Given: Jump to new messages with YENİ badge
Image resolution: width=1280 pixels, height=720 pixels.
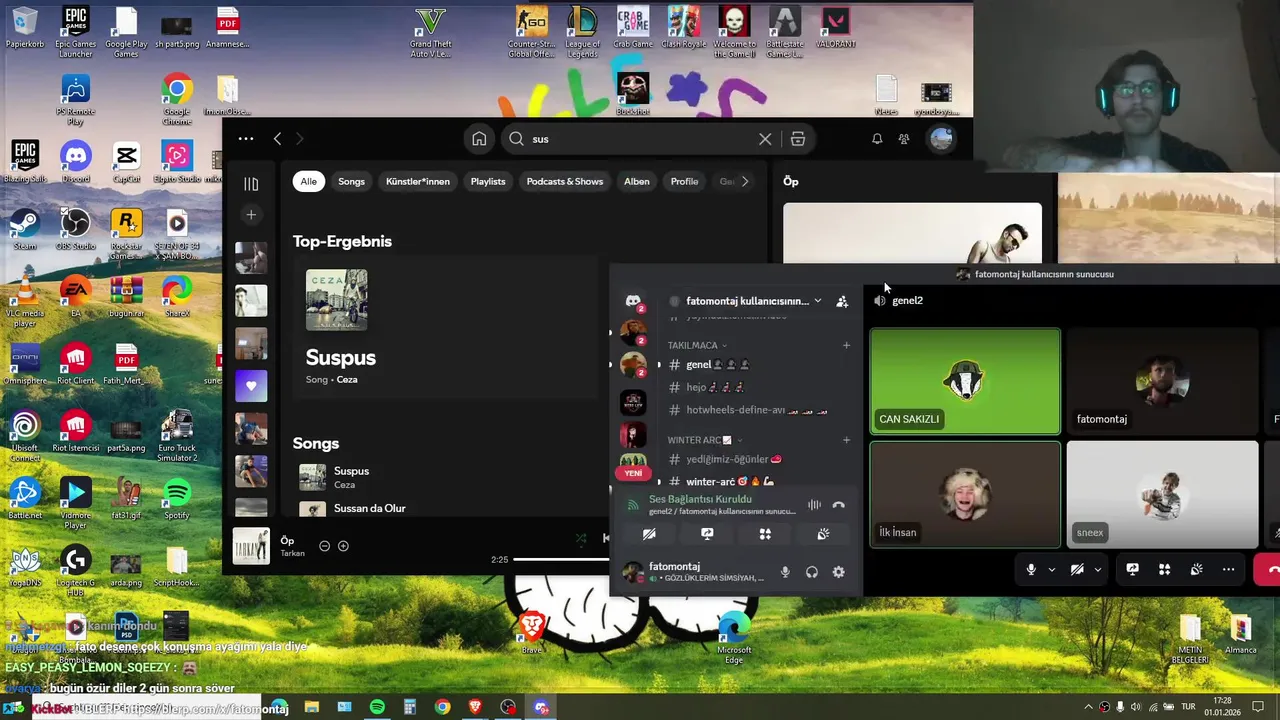Looking at the screenshot, I should tap(633, 473).
